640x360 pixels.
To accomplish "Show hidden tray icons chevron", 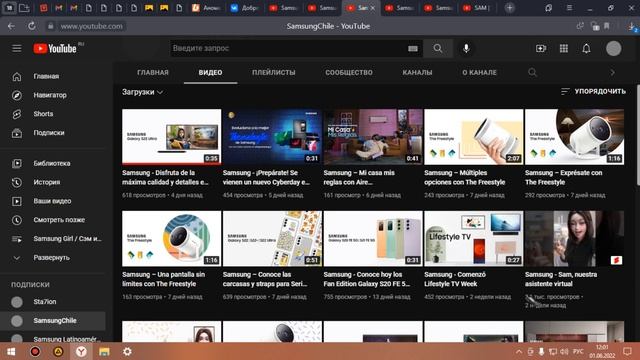I will pos(518,351).
